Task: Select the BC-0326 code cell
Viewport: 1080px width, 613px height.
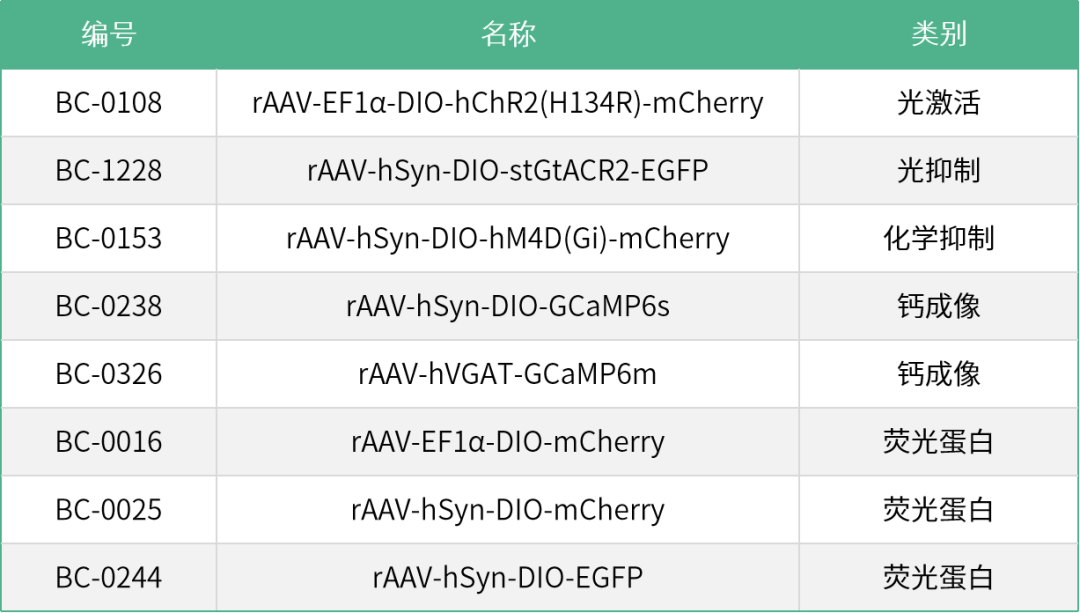Action: pyautogui.click(x=108, y=374)
